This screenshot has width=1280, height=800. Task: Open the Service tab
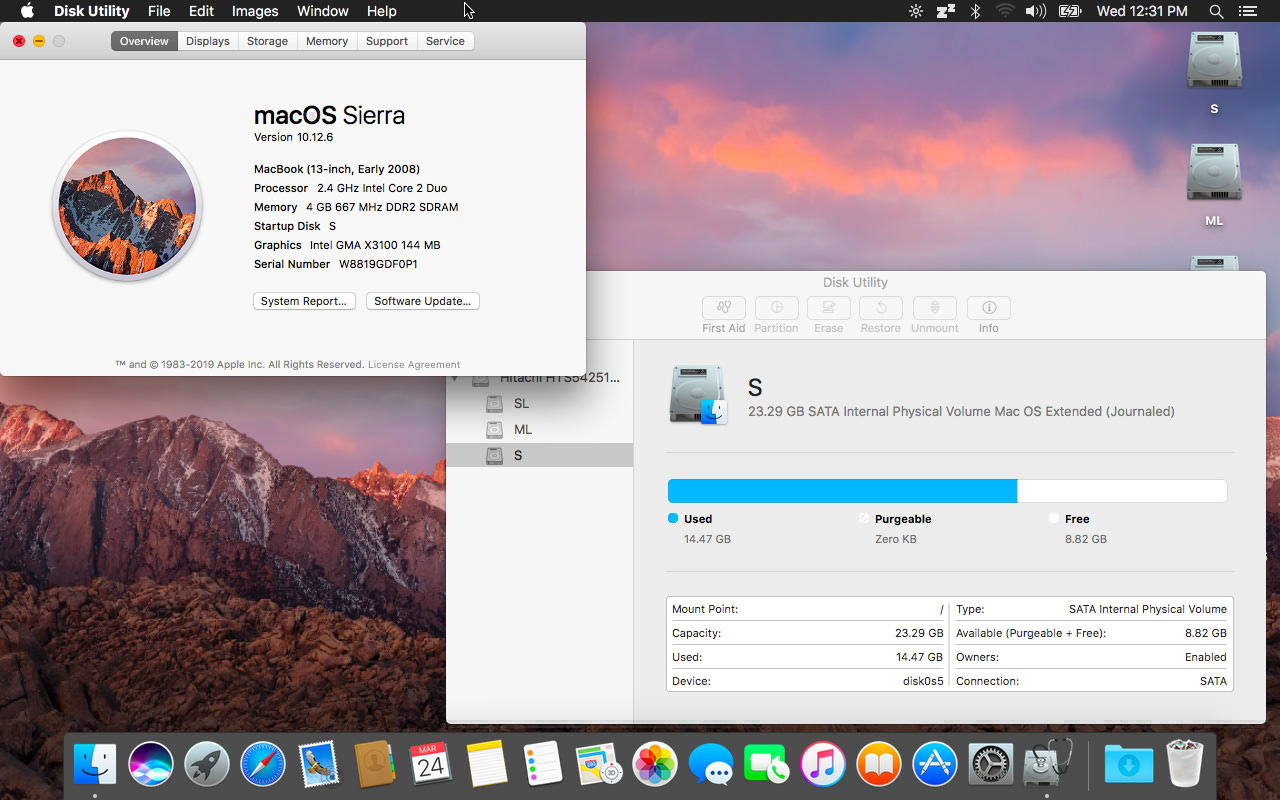pyautogui.click(x=445, y=41)
